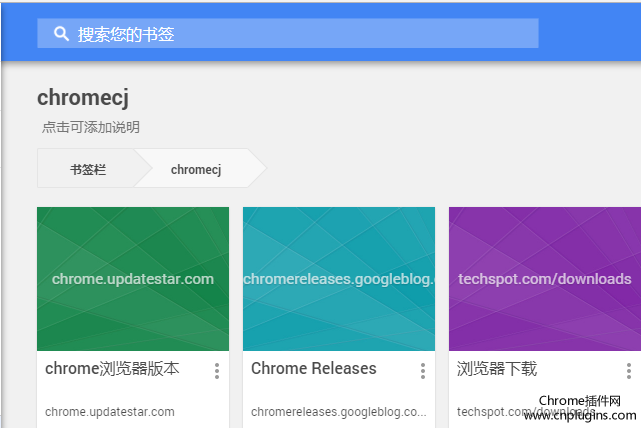Click the 浏览器下载 bookmark title
Screen dimensions: 641x428
coord(497,368)
